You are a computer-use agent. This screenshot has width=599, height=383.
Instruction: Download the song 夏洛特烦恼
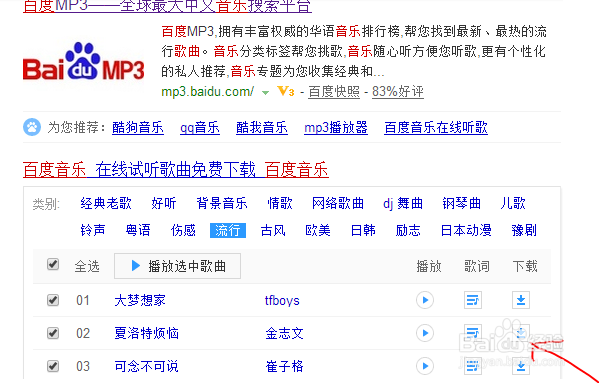[521, 333]
